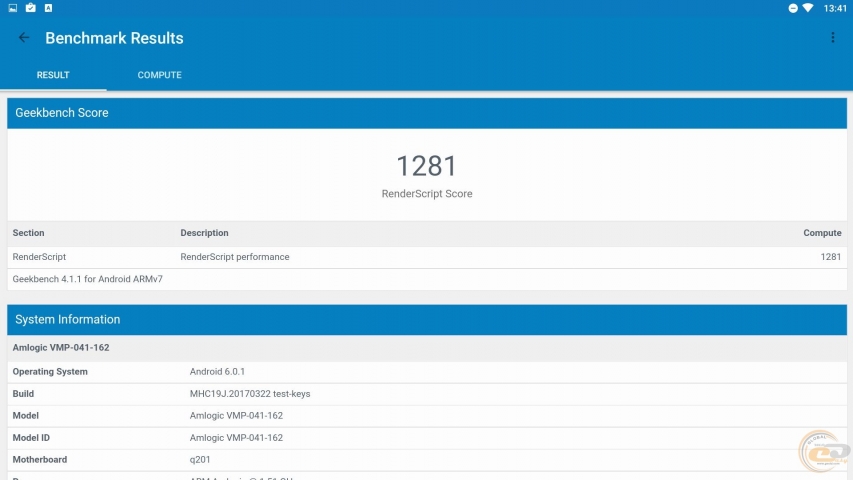Tap the do-not-disturb status icon

point(793,8)
